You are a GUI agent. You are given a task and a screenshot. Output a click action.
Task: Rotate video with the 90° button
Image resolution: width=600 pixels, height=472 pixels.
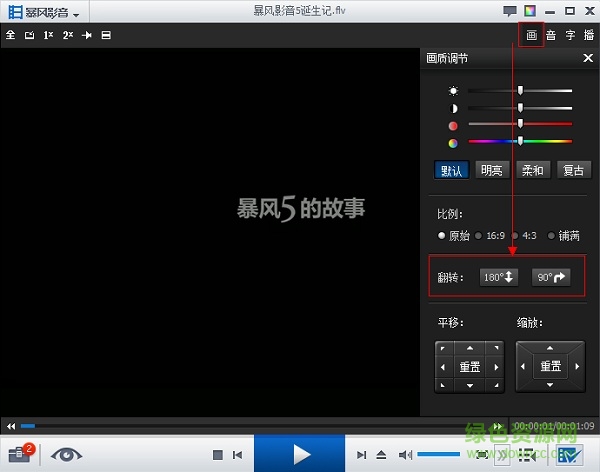click(x=551, y=277)
